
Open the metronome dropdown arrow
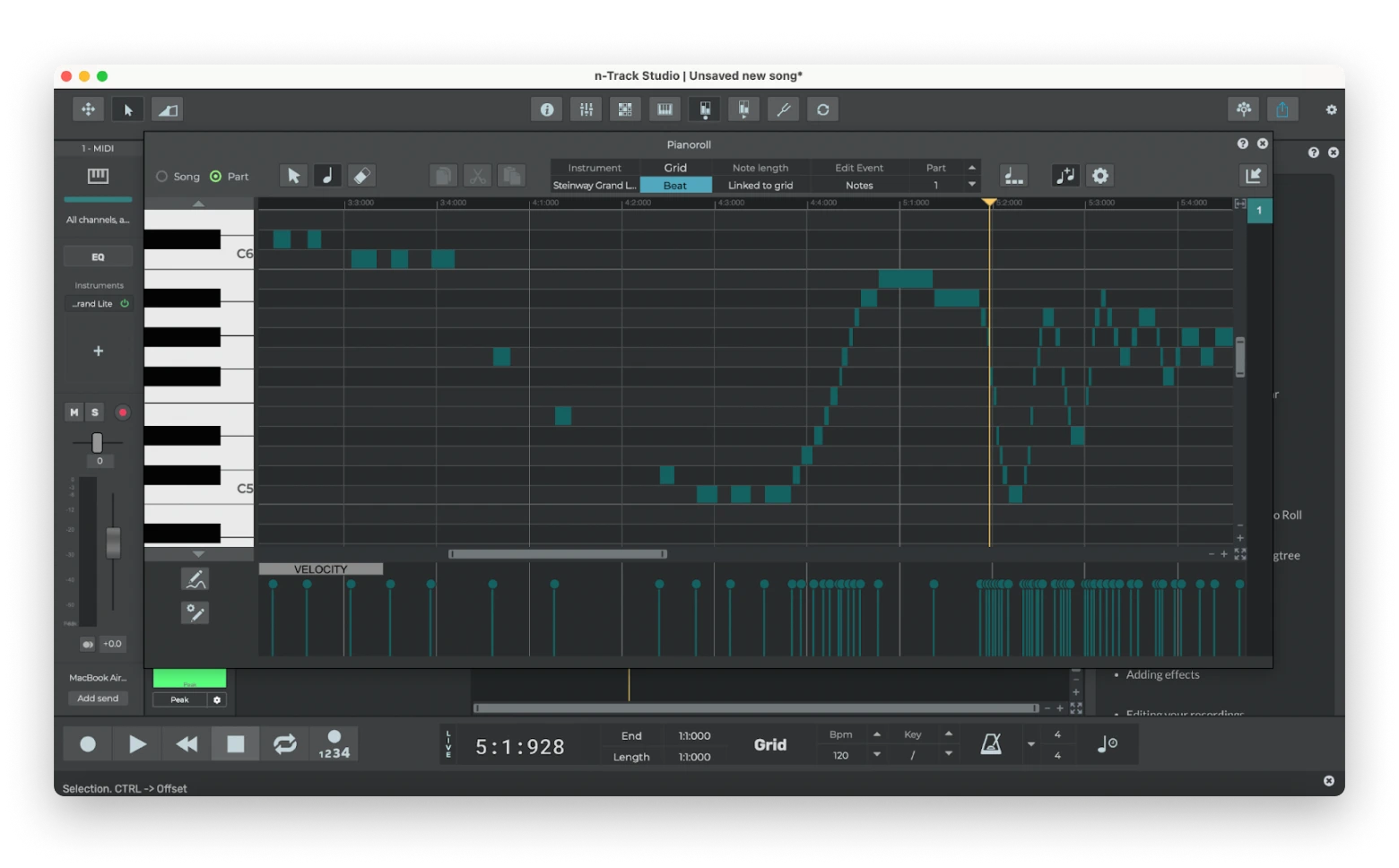pyautogui.click(x=1030, y=744)
